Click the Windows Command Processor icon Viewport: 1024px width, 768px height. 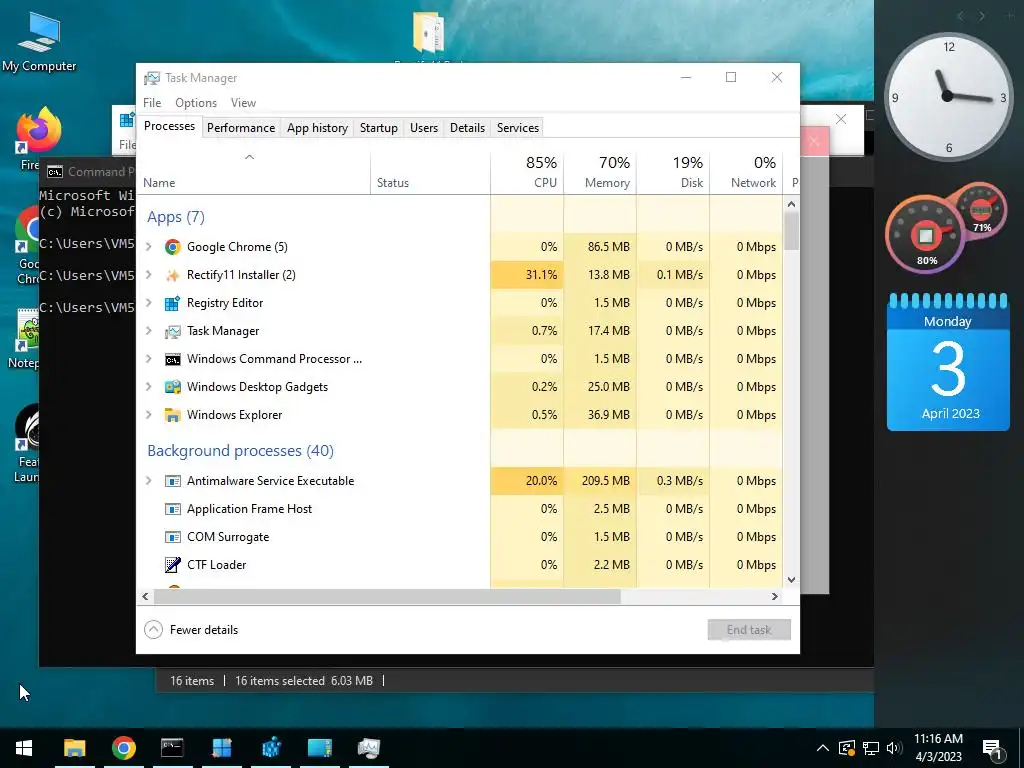click(x=172, y=359)
